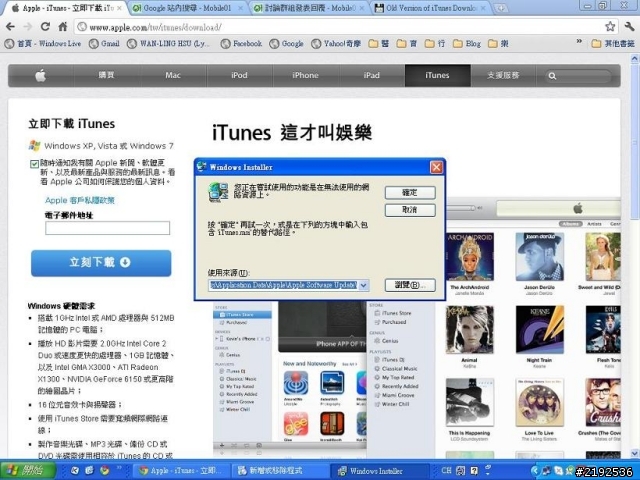This screenshot has height=480, width=640.
Task: Select iPhone in the Apple navigation
Action: [305, 75]
